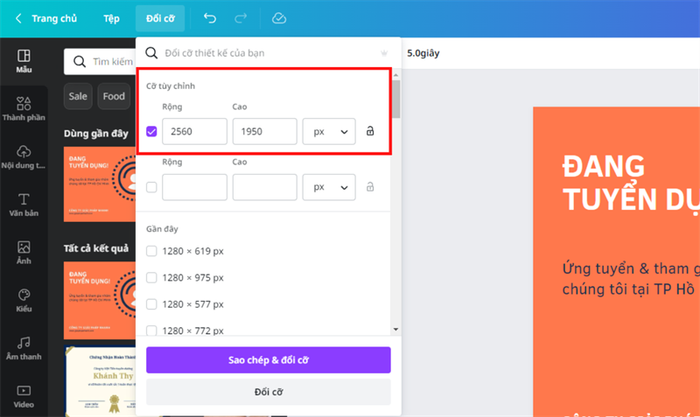Click scrollbar up arrow in resize panel
Screen dimensions: 700x417
(x=396, y=75)
